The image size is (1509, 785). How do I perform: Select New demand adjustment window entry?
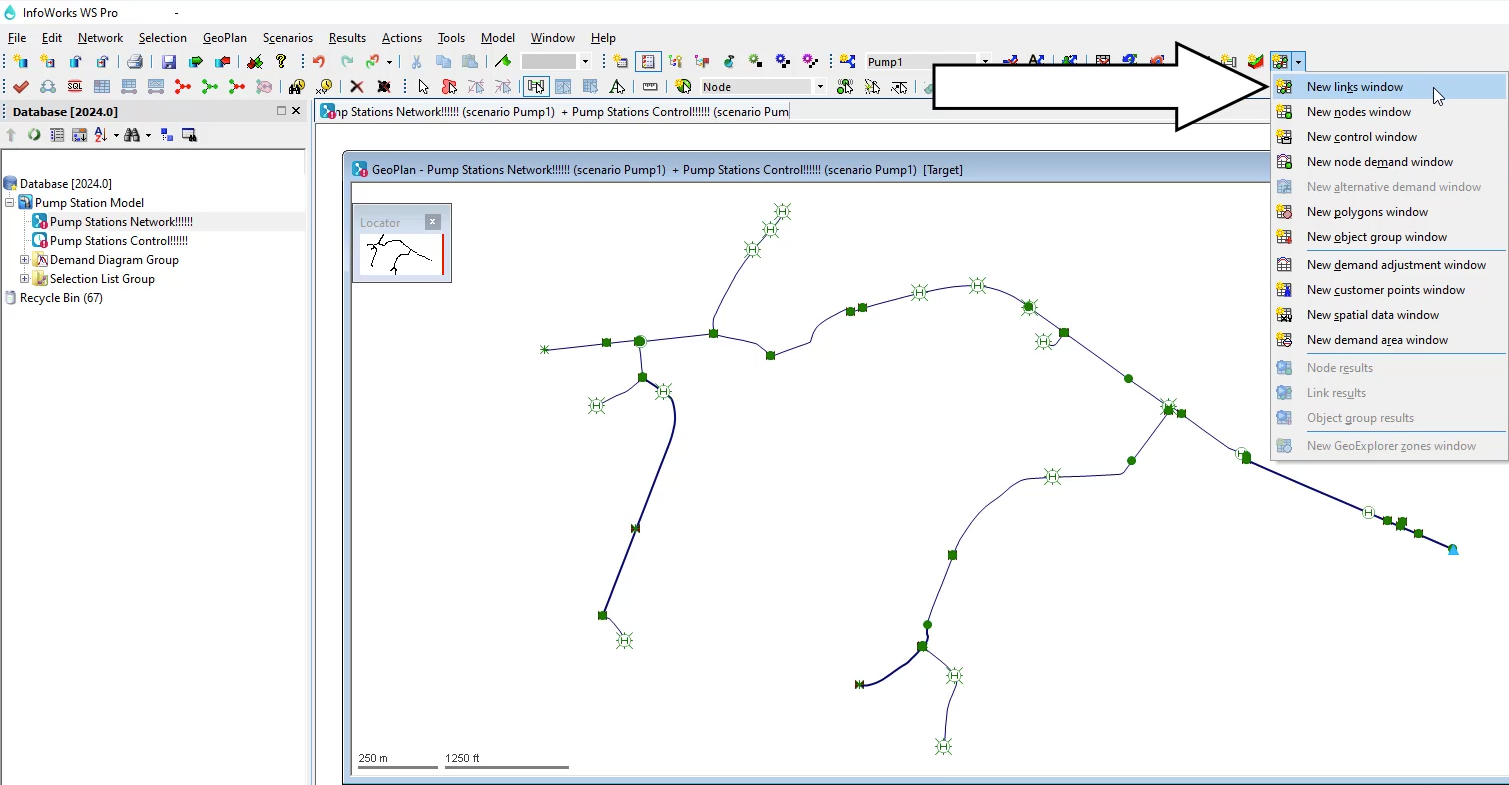1388,265
